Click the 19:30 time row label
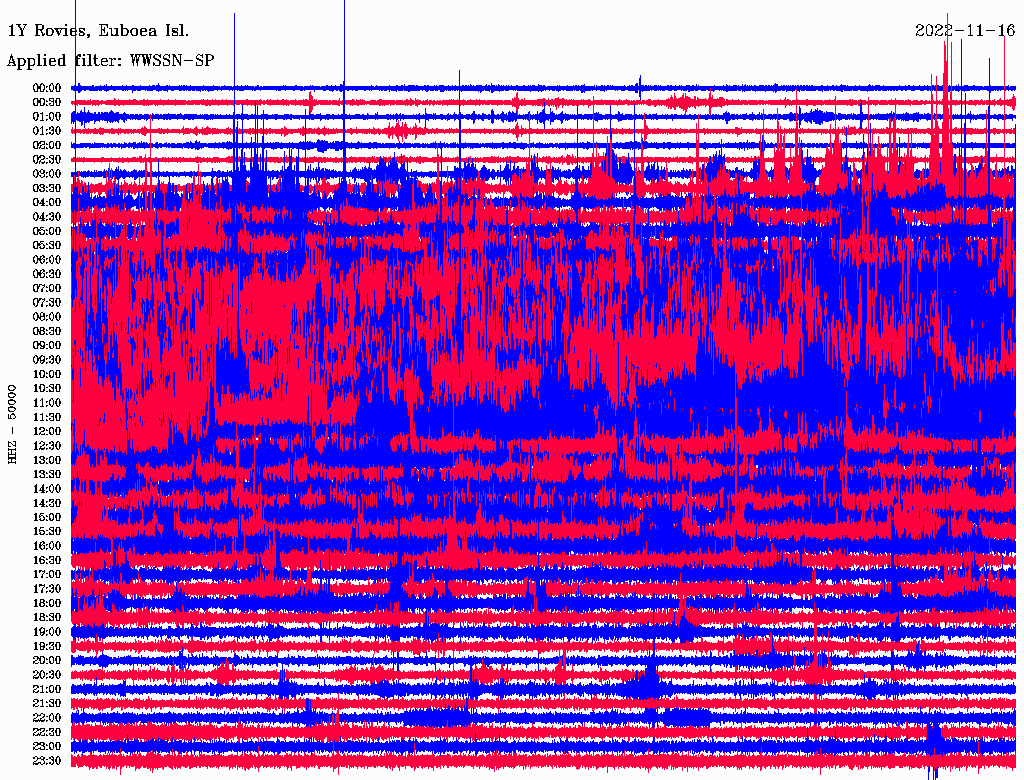1024x780 pixels. pyautogui.click(x=47, y=647)
